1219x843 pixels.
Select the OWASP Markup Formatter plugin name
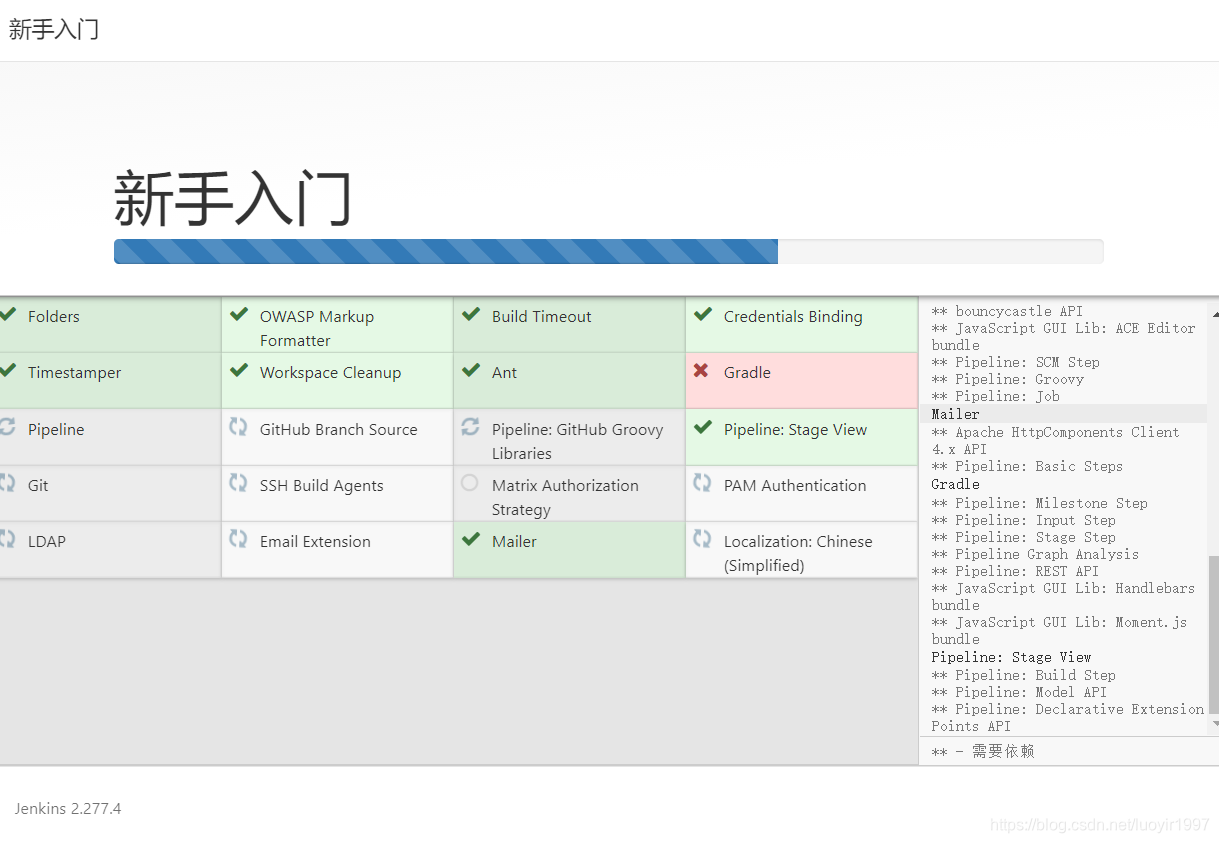pyautogui.click(x=317, y=328)
